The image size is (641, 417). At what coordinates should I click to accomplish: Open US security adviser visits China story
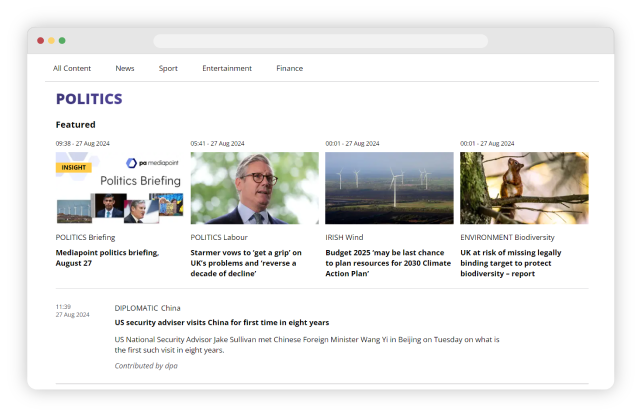tap(222, 323)
